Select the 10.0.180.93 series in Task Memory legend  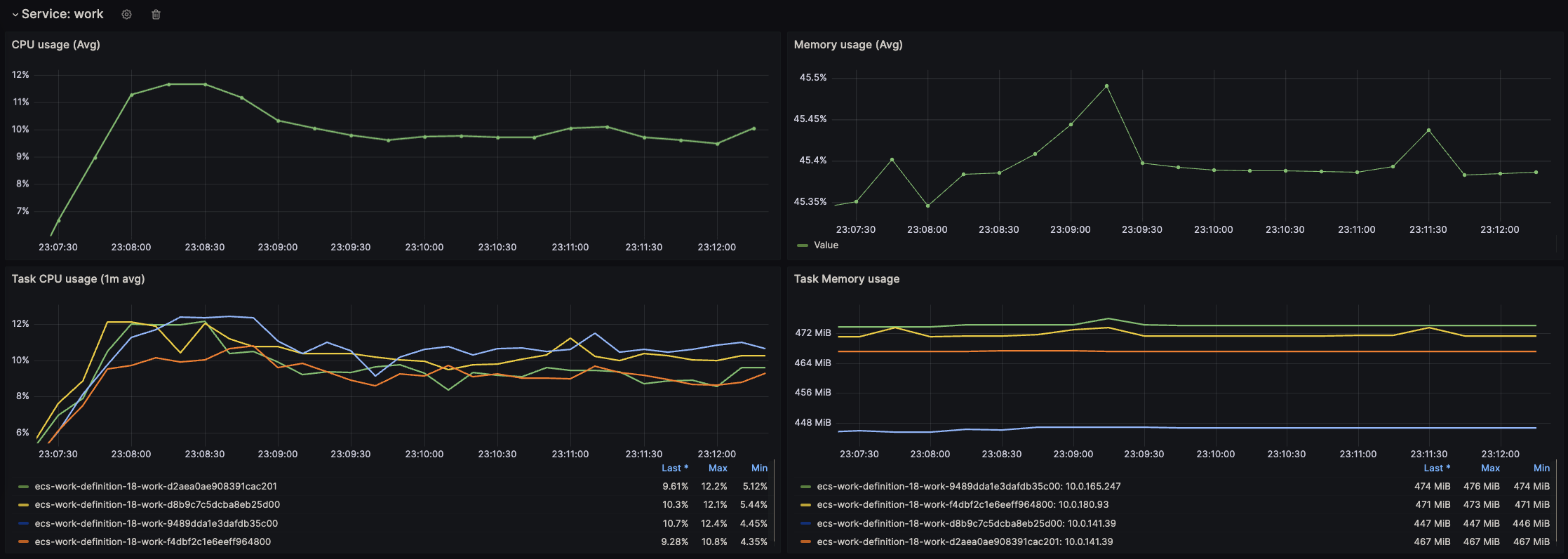963,505
